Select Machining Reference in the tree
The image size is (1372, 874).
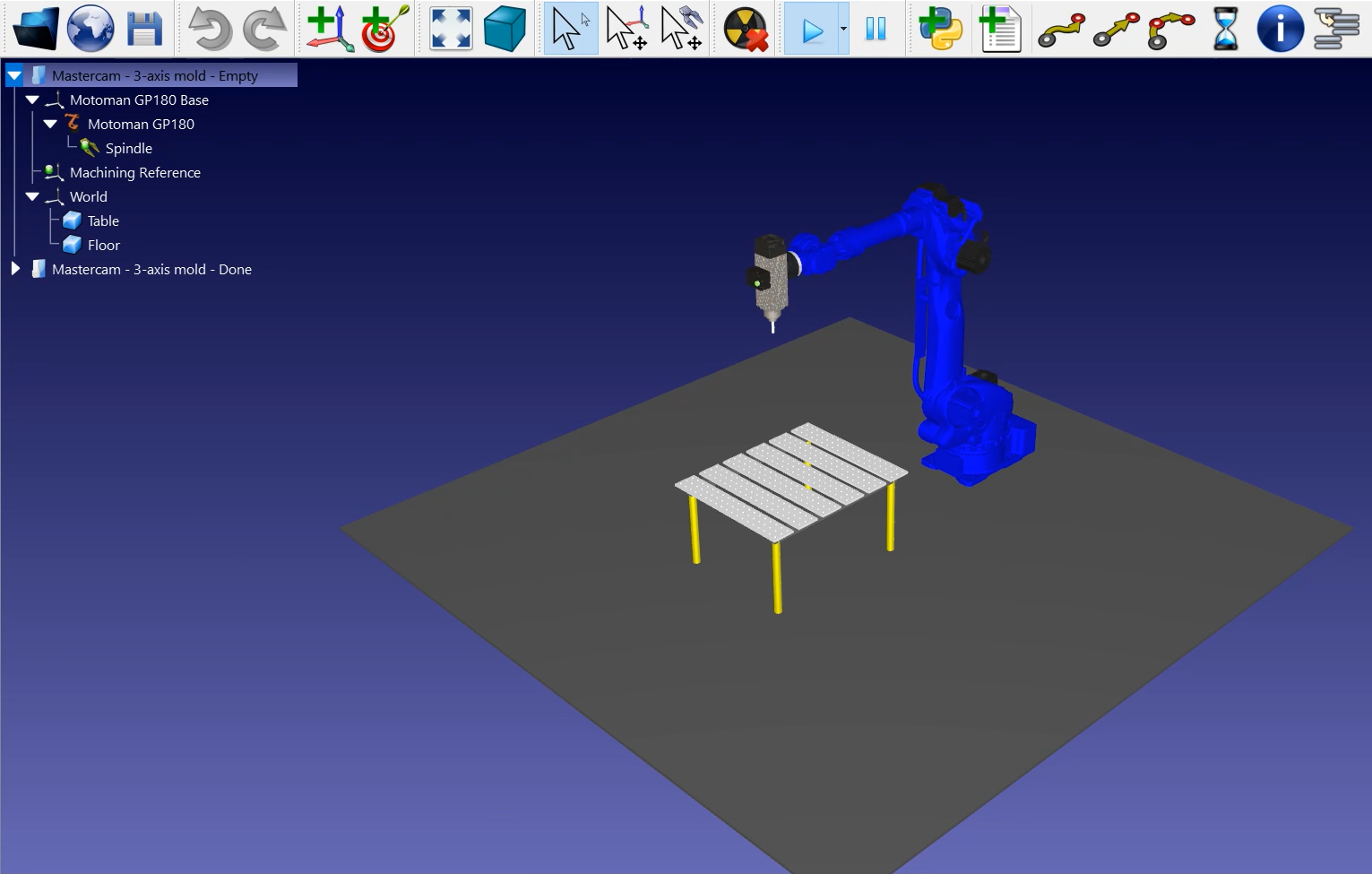134,173
